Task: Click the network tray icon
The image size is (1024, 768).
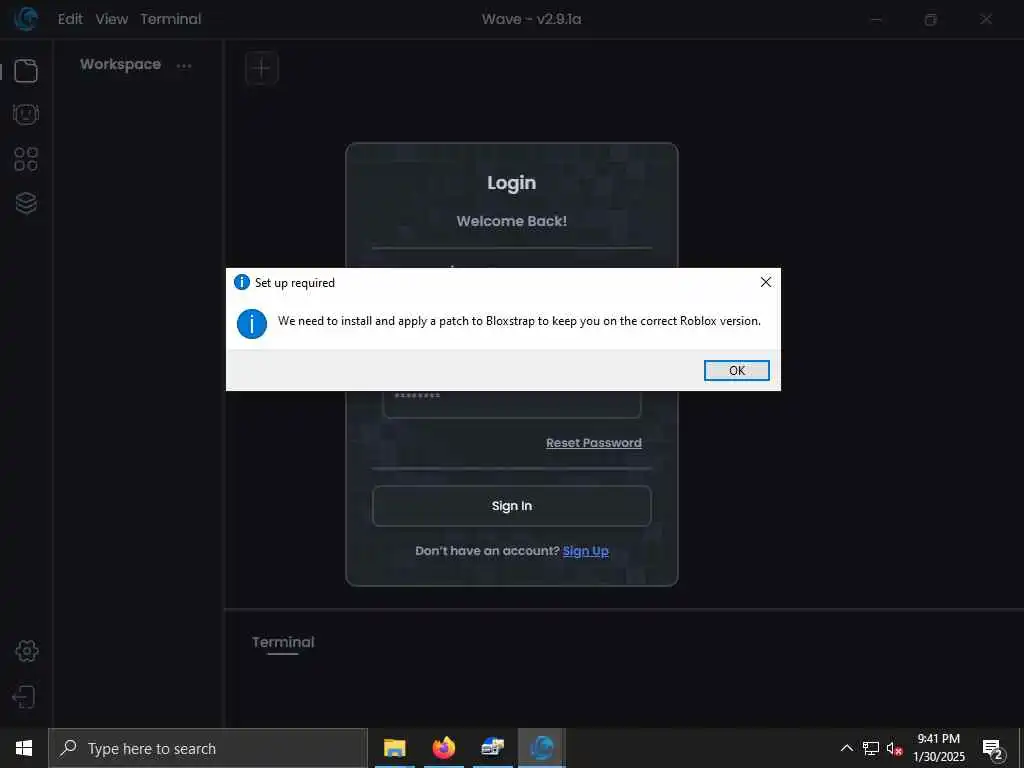Action: click(x=871, y=748)
